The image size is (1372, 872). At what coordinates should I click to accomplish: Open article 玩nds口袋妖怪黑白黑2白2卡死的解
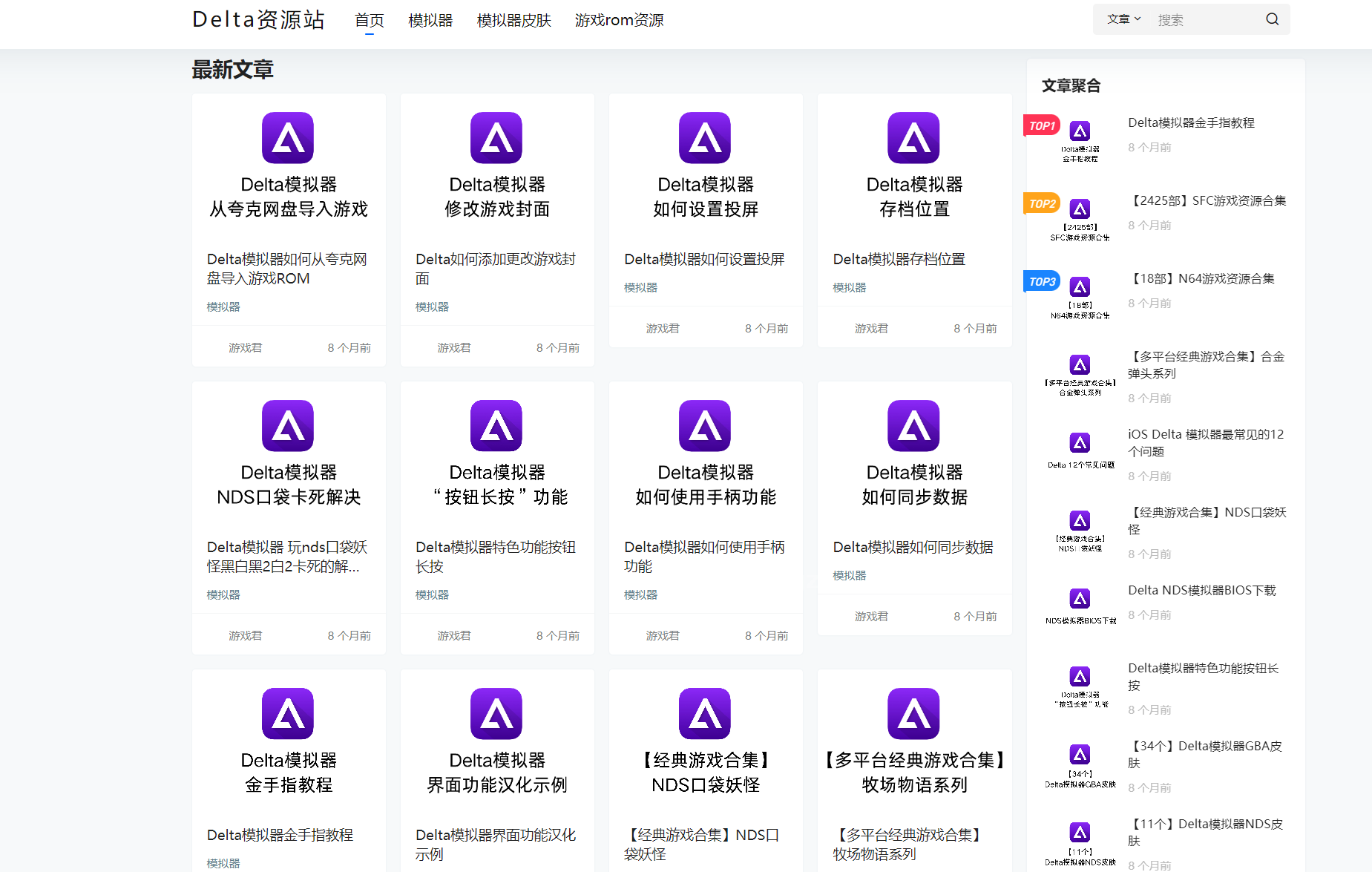click(287, 557)
